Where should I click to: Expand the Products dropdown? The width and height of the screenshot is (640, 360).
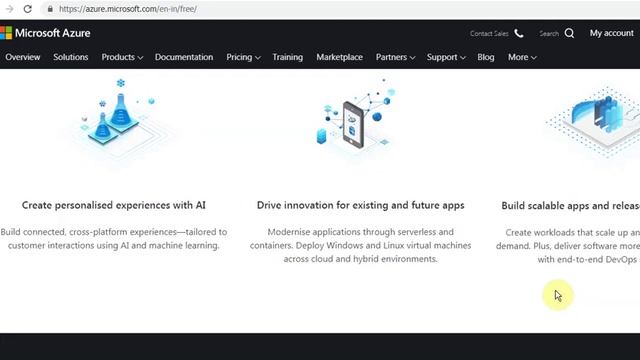click(122, 57)
